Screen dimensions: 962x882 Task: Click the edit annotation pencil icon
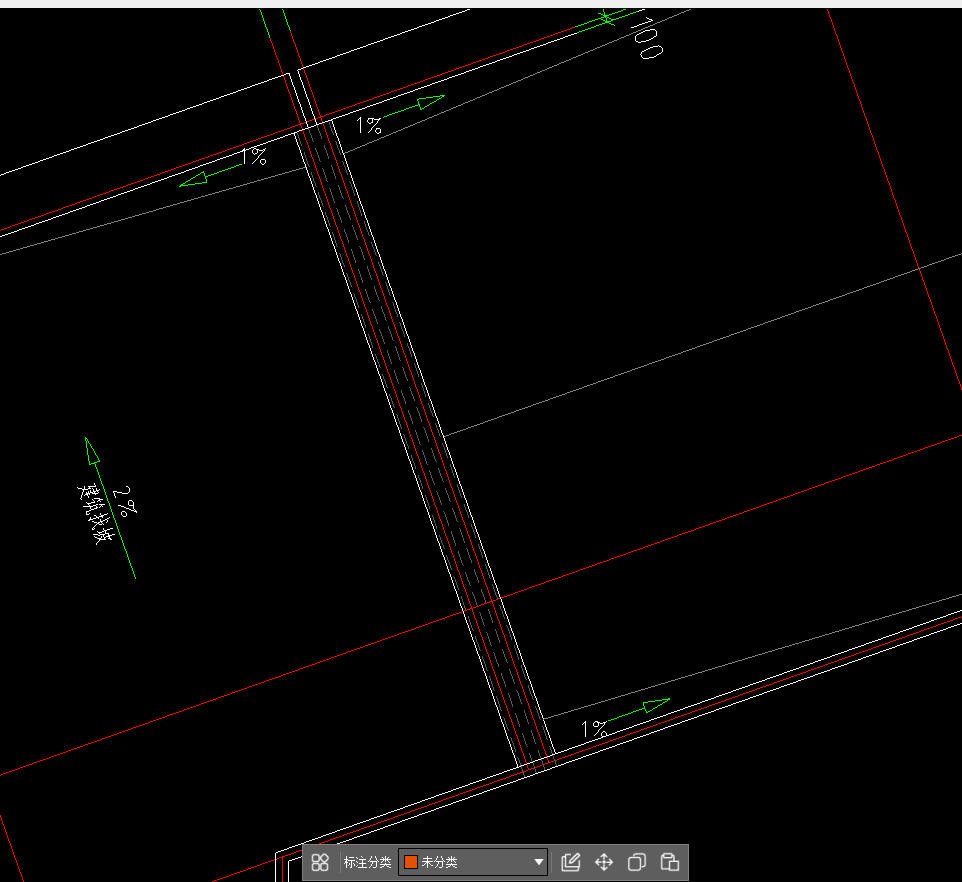[571, 862]
